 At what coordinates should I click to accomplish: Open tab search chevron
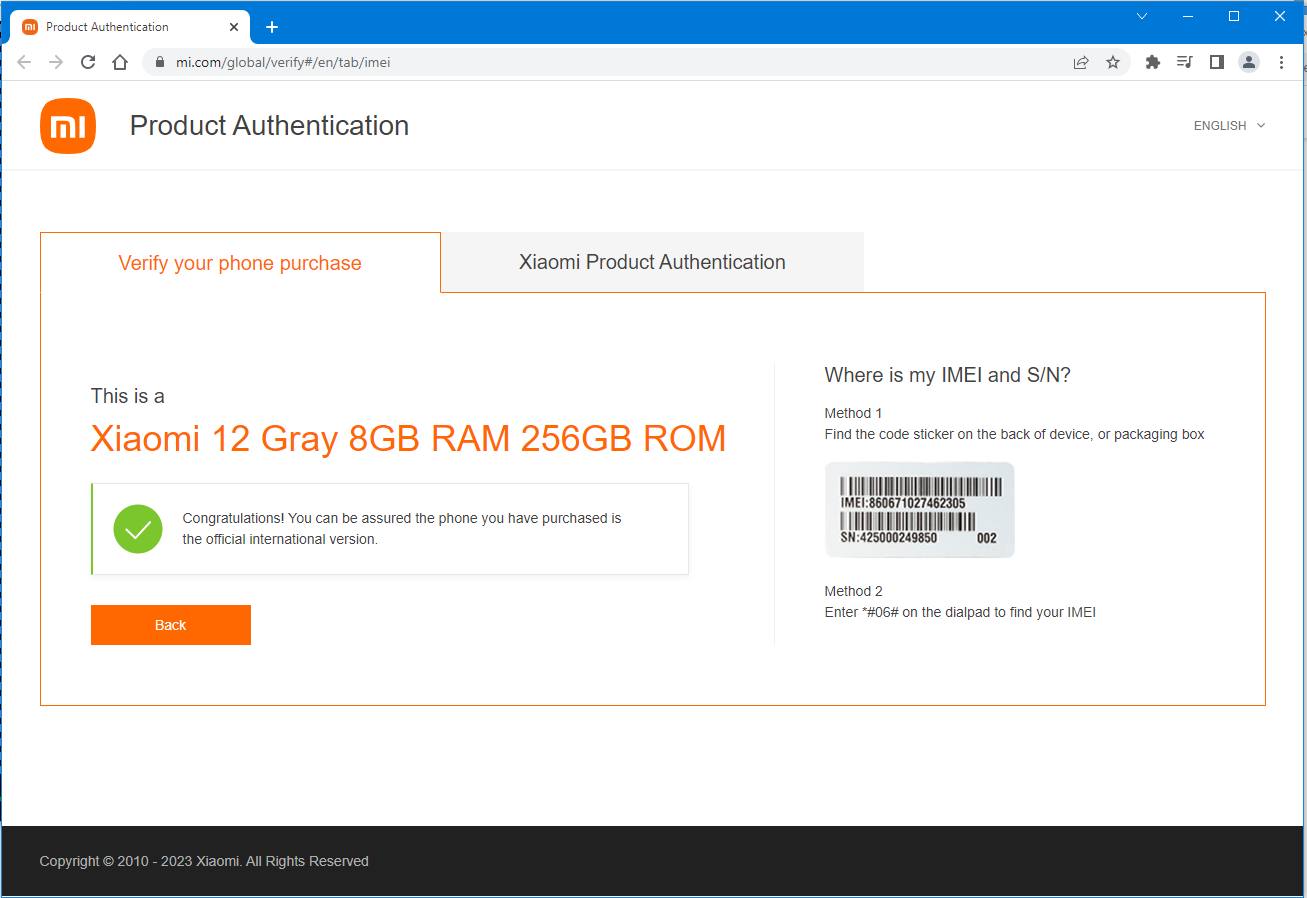[x=1142, y=16]
